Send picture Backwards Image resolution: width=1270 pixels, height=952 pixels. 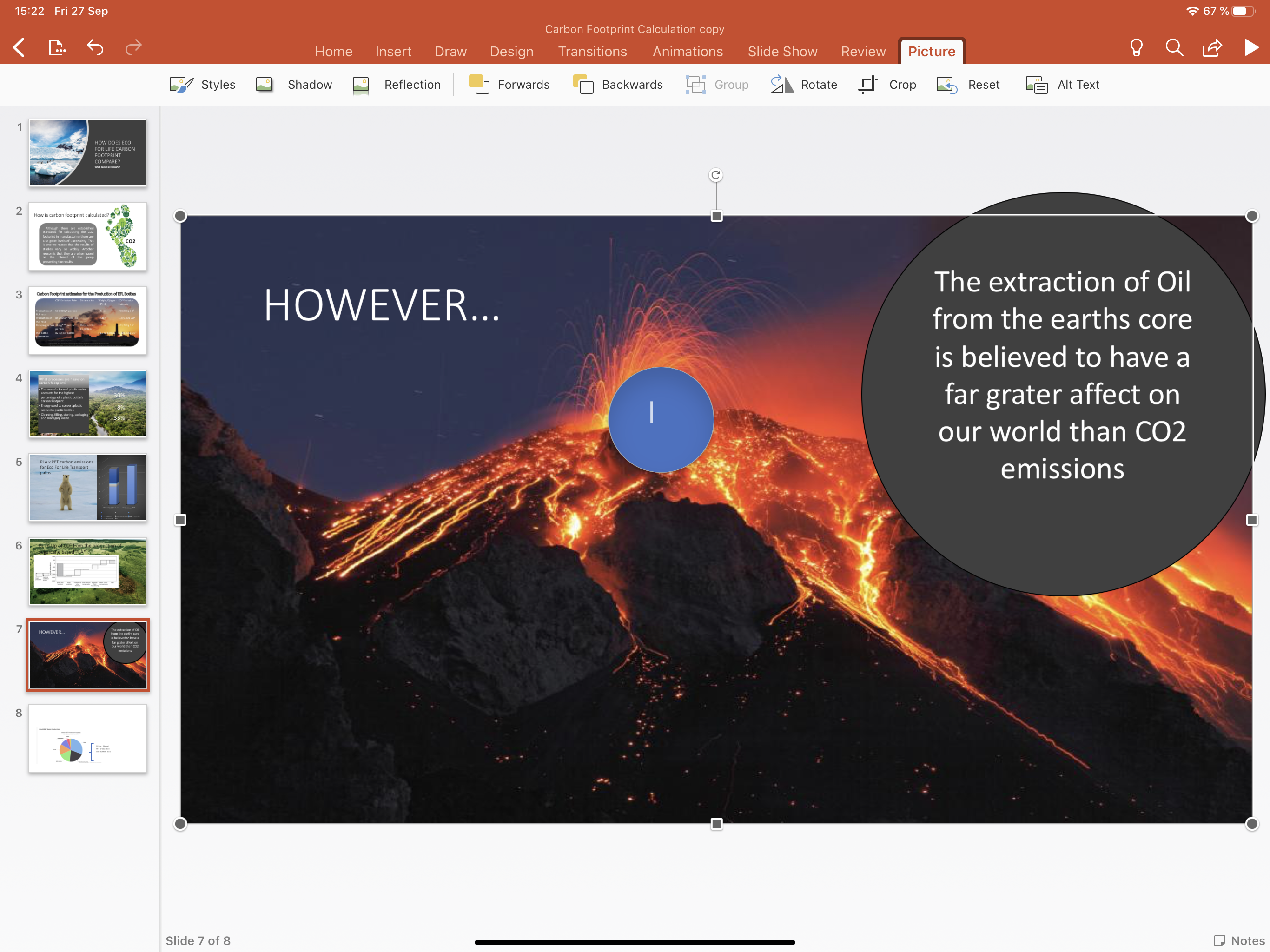(618, 85)
